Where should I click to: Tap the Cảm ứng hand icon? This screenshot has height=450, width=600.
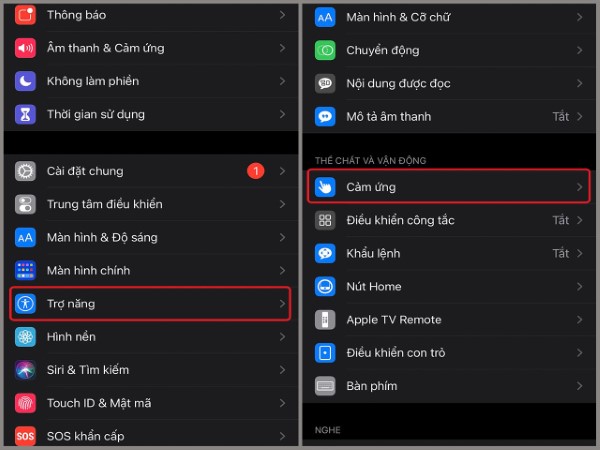pyautogui.click(x=325, y=187)
